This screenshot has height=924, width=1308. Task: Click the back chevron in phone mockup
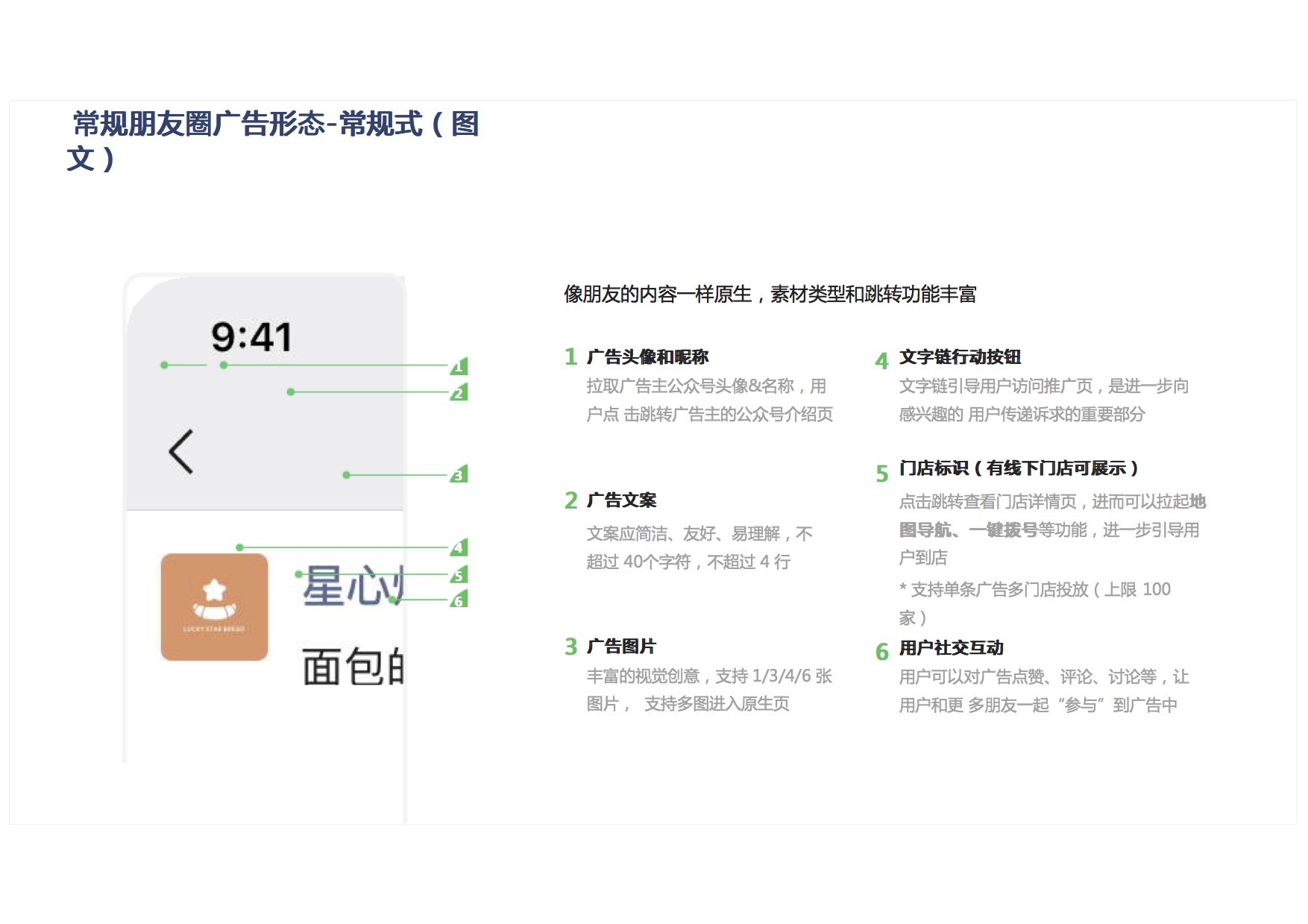click(181, 452)
